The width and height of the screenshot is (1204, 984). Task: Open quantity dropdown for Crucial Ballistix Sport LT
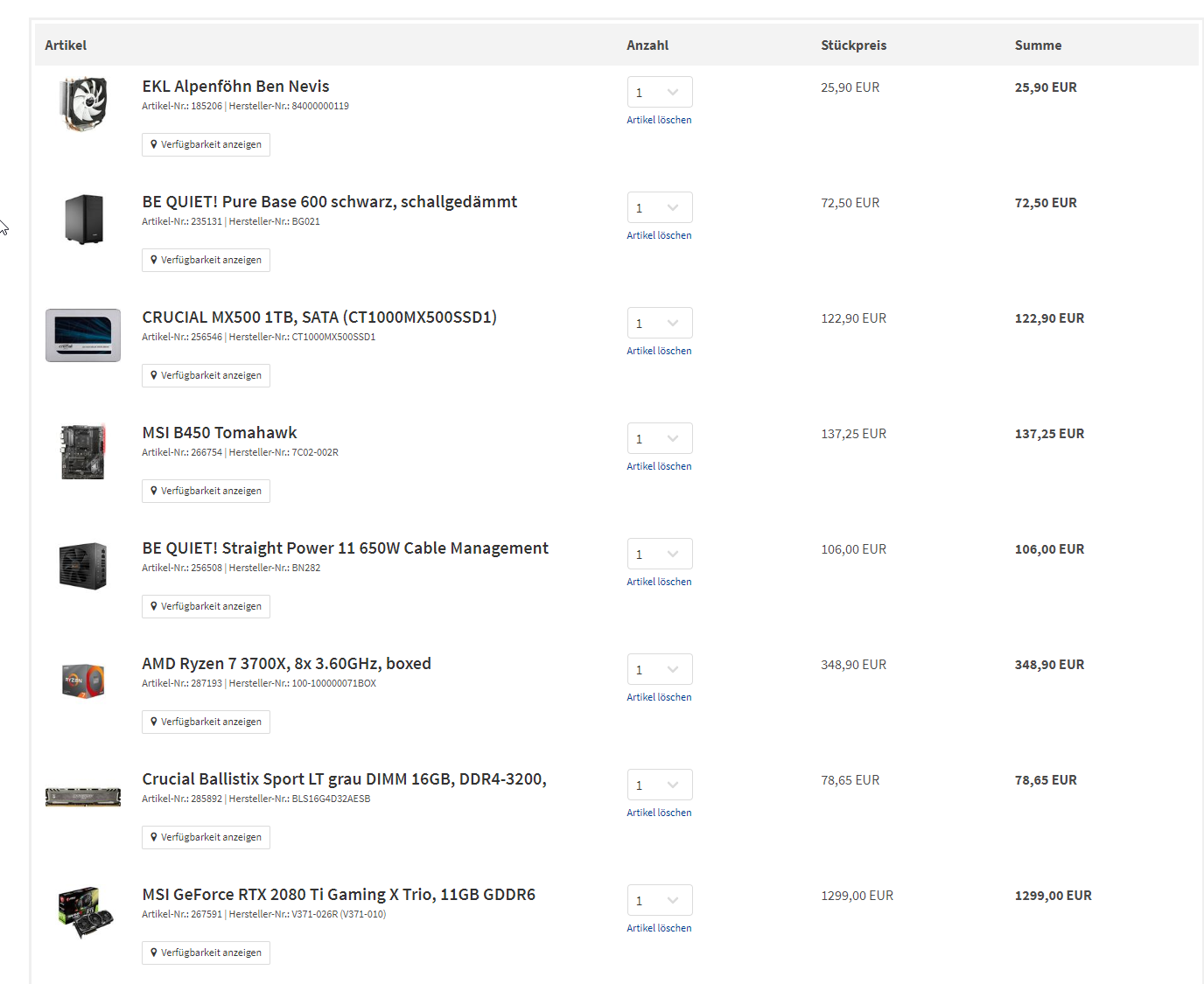(660, 785)
